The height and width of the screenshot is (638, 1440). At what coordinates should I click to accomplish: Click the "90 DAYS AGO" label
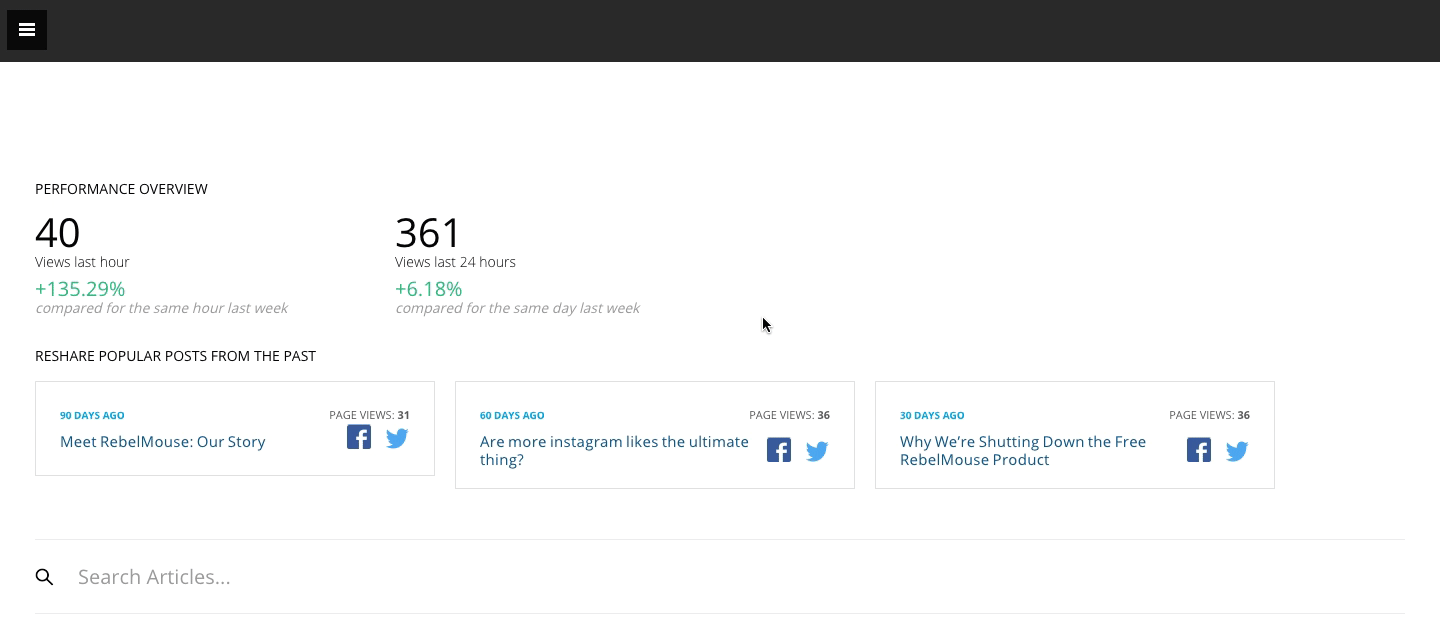[92, 415]
